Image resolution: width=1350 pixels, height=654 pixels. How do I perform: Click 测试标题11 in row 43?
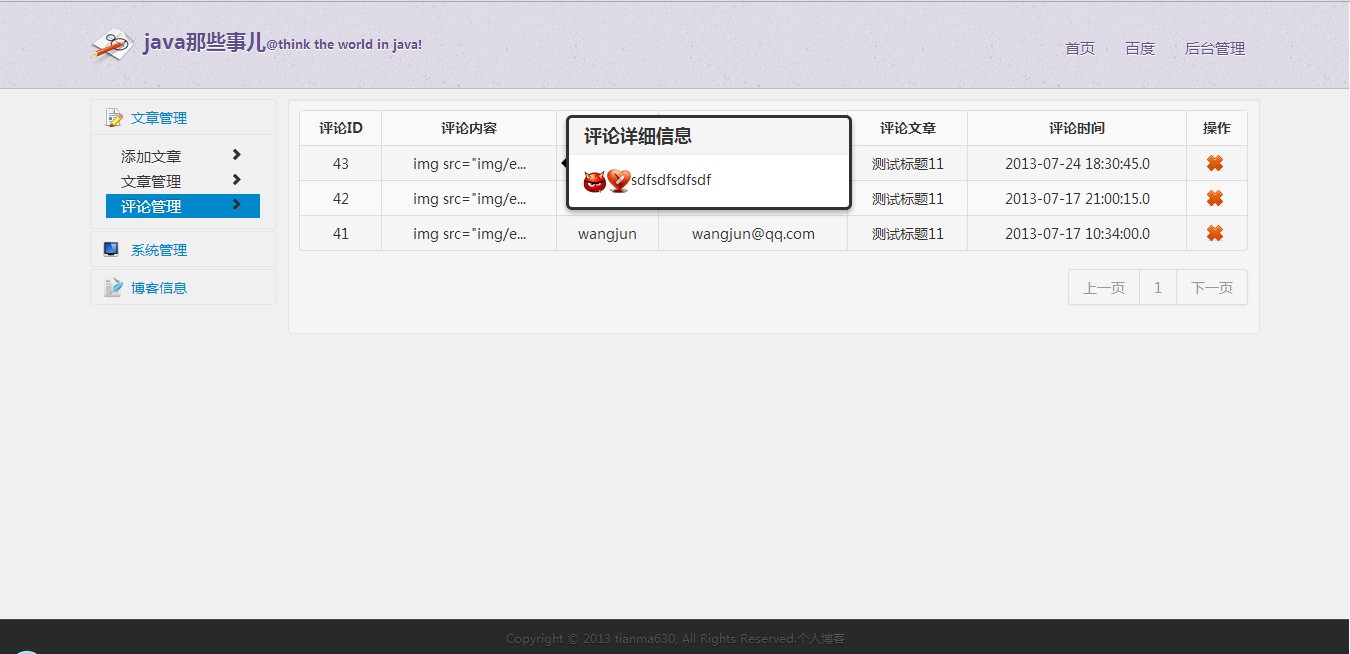click(x=908, y=163)
